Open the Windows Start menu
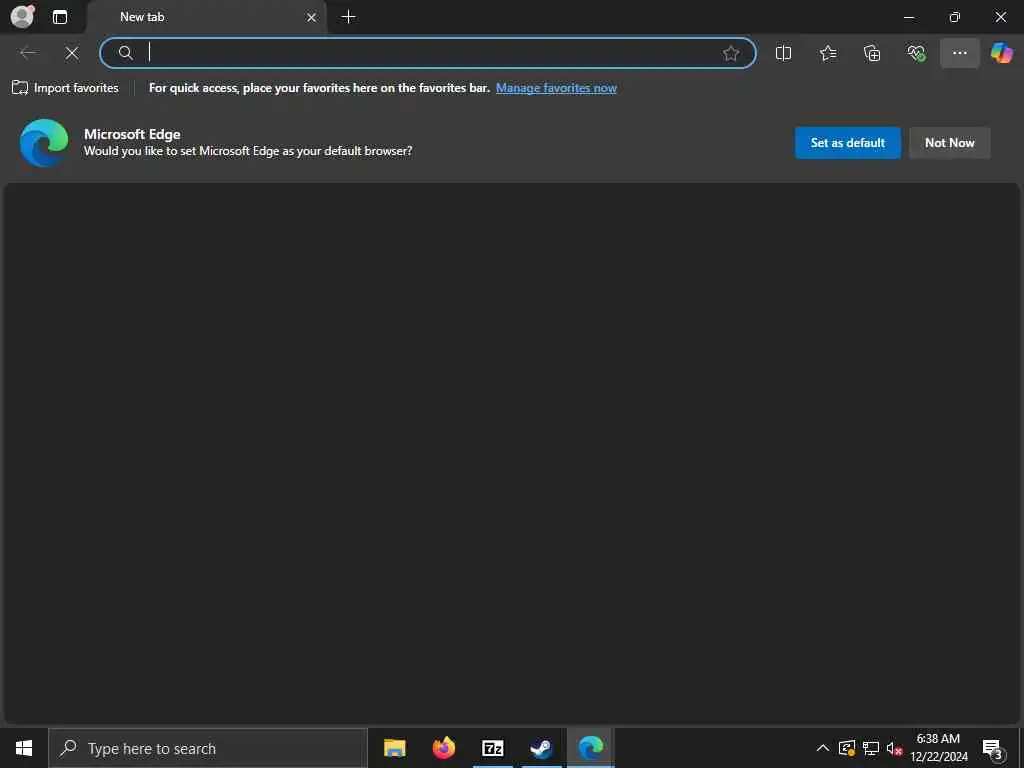The width and height of the screenshot is (1024, 768). [24, 748]
